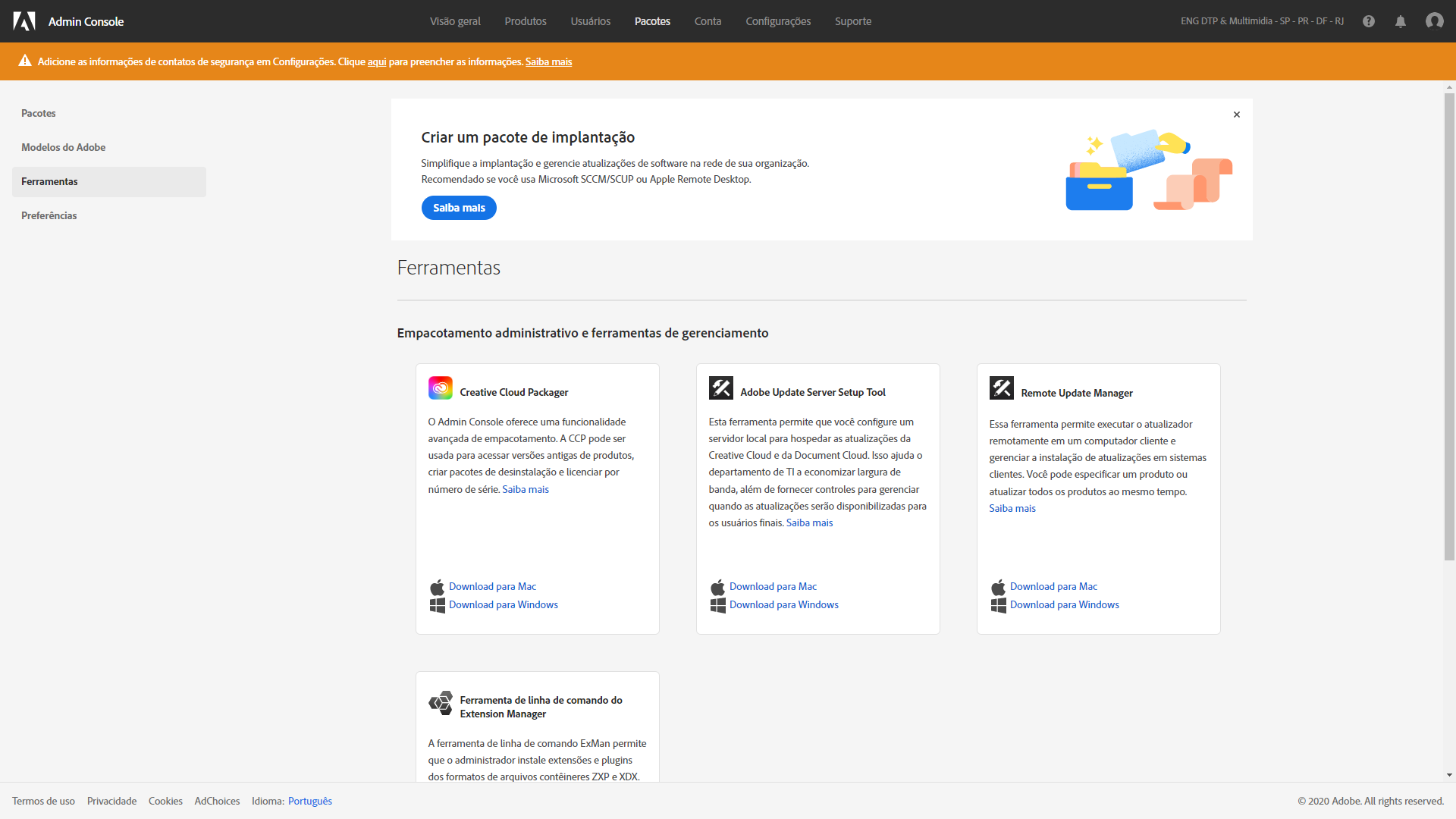The image size is (1456, 819).
Task: Go to the Visão geral tab
Action: pyautogui.click(x=455, y=21)
